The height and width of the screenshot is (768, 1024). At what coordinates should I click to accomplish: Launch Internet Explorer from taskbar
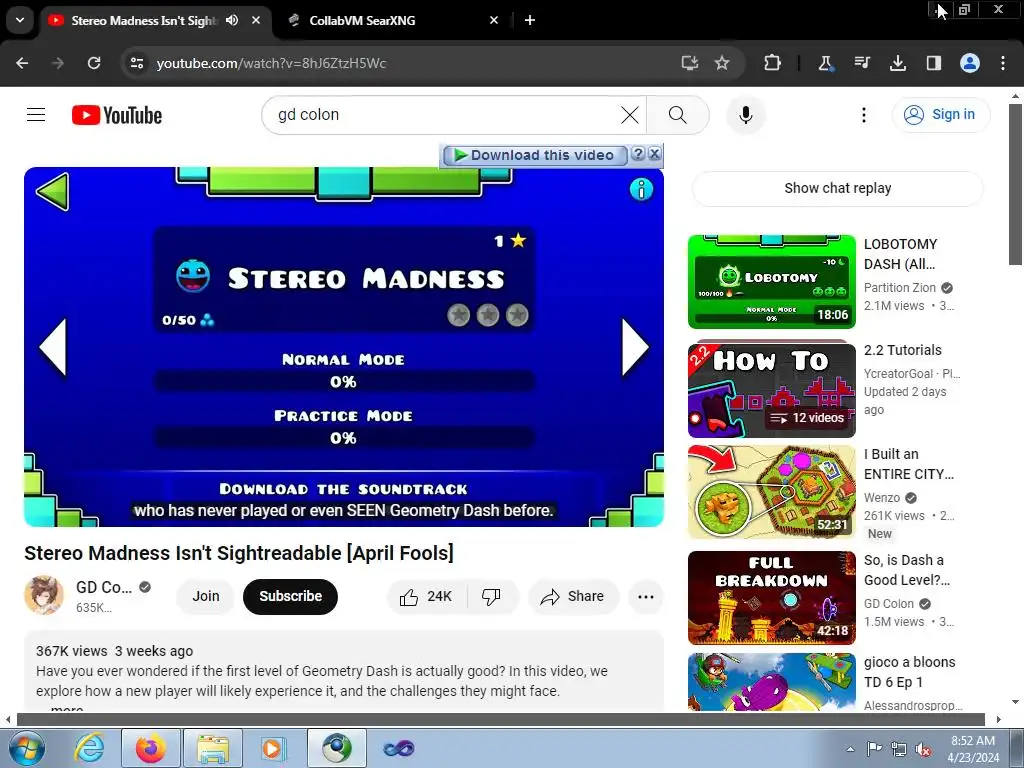pos(89,748)
